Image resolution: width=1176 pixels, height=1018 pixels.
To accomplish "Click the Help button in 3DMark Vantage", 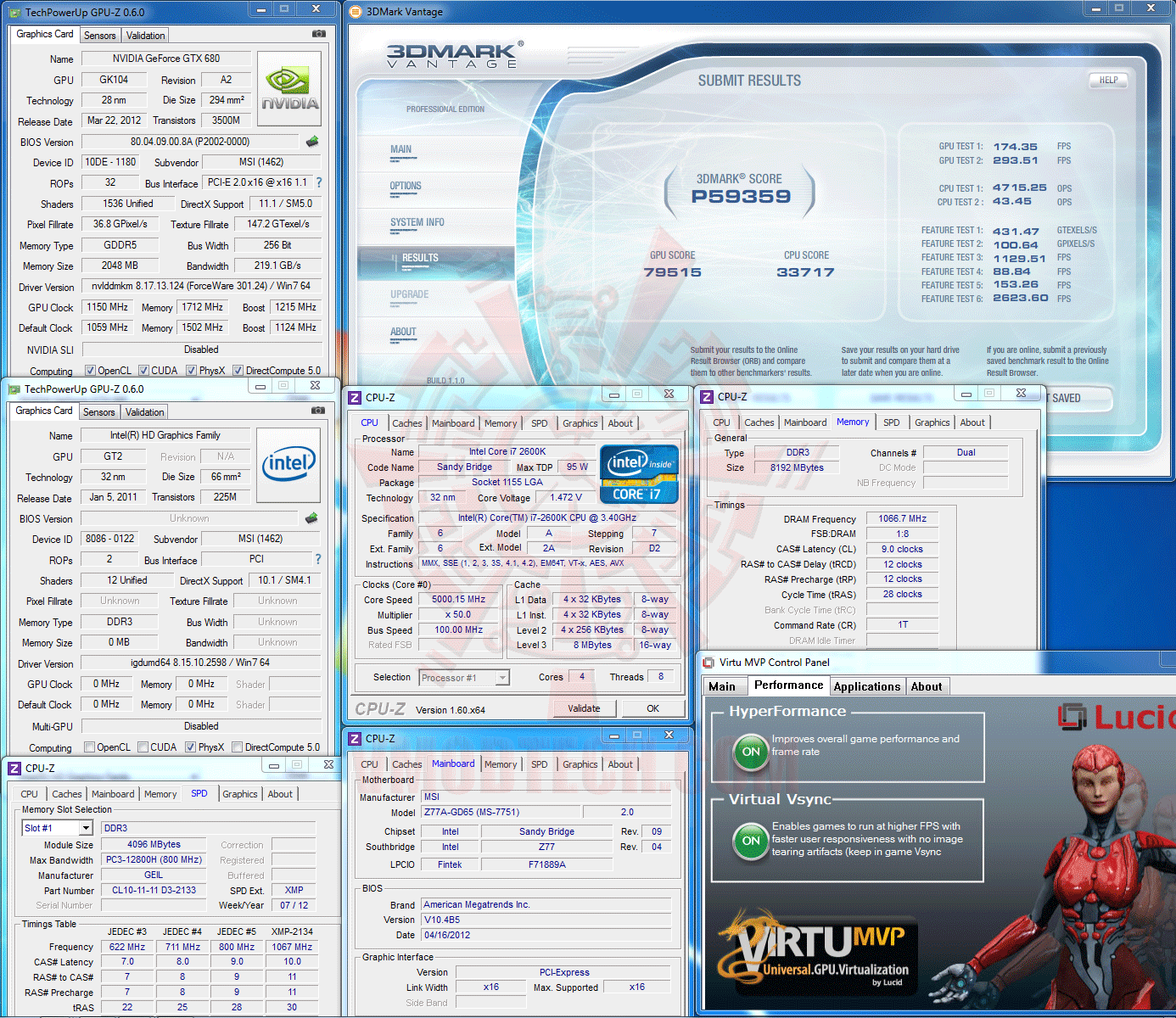I will [1108, 80].
